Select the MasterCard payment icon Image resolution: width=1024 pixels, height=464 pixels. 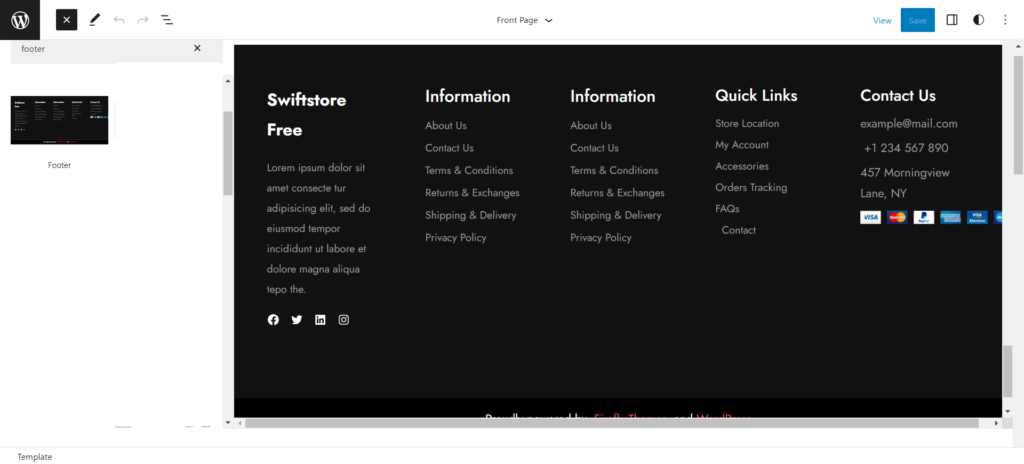897,217
